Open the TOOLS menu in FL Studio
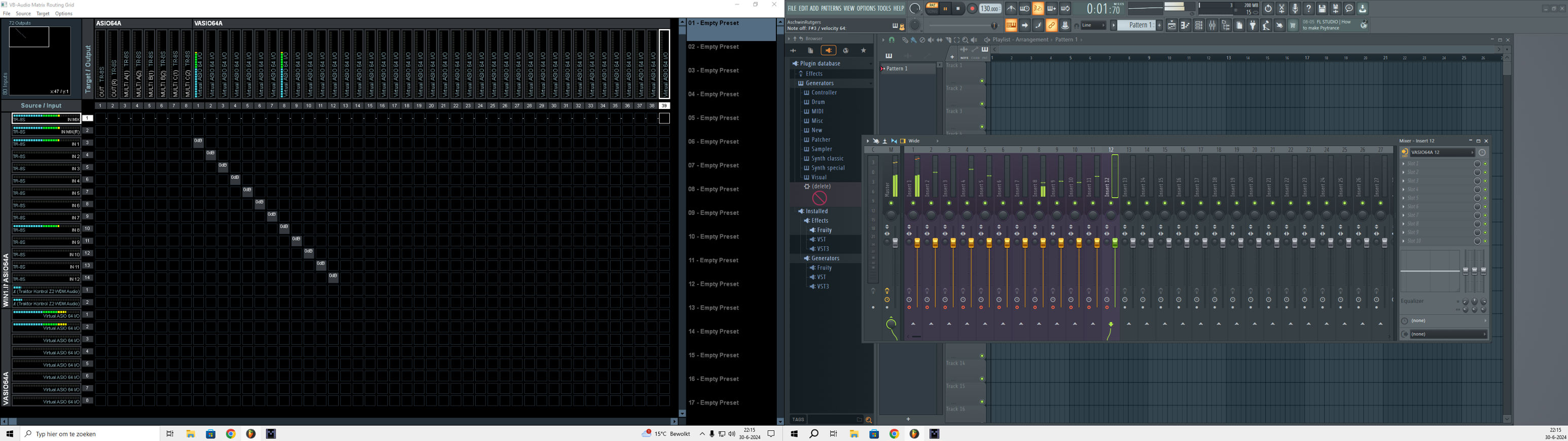 pyautogui.click(x=884, y=9)
